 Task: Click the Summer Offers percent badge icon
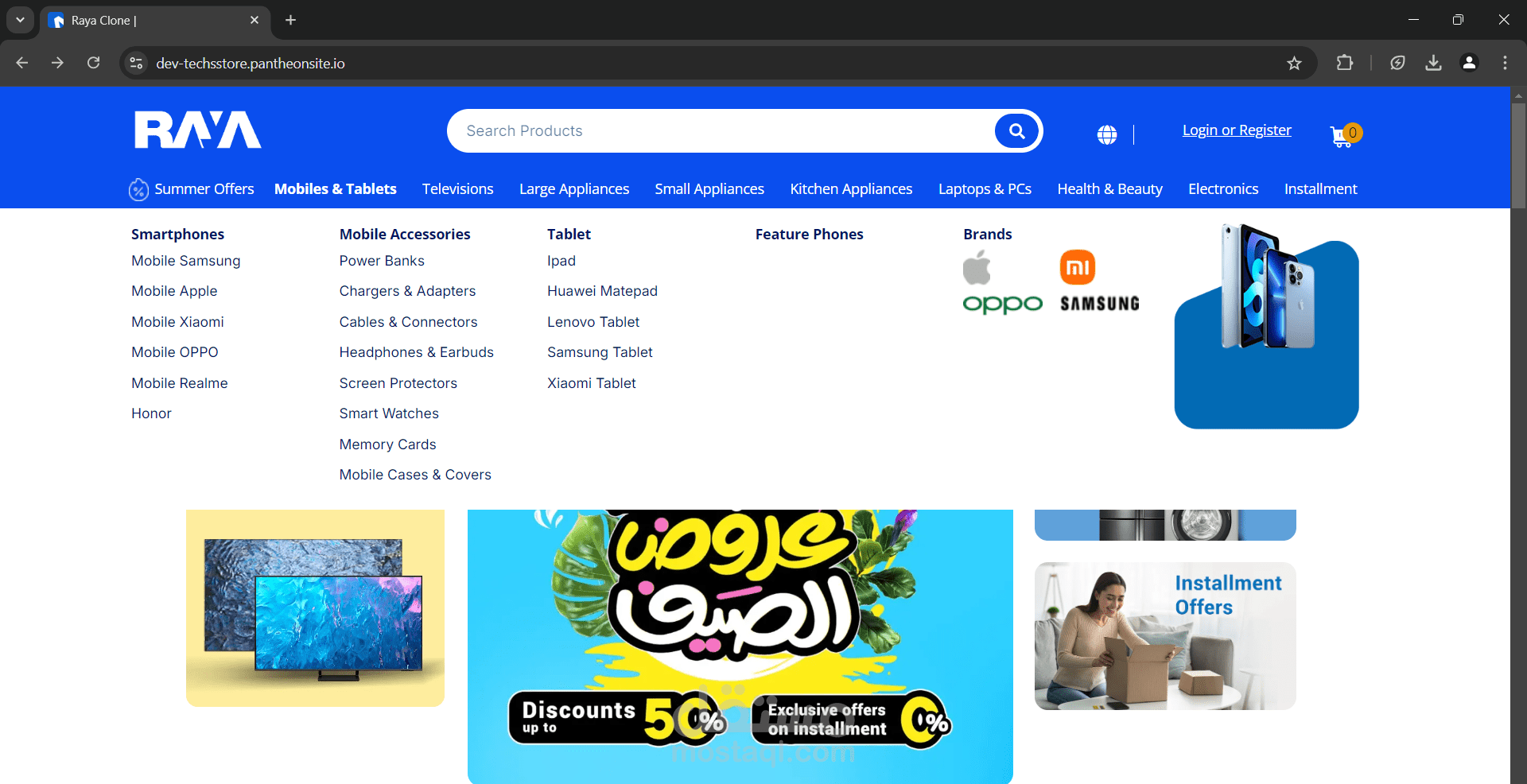coord(138,189)
